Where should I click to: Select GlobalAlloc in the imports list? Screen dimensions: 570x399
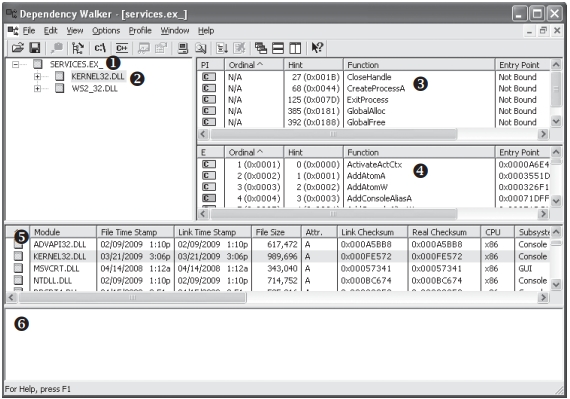coord(366,111)
